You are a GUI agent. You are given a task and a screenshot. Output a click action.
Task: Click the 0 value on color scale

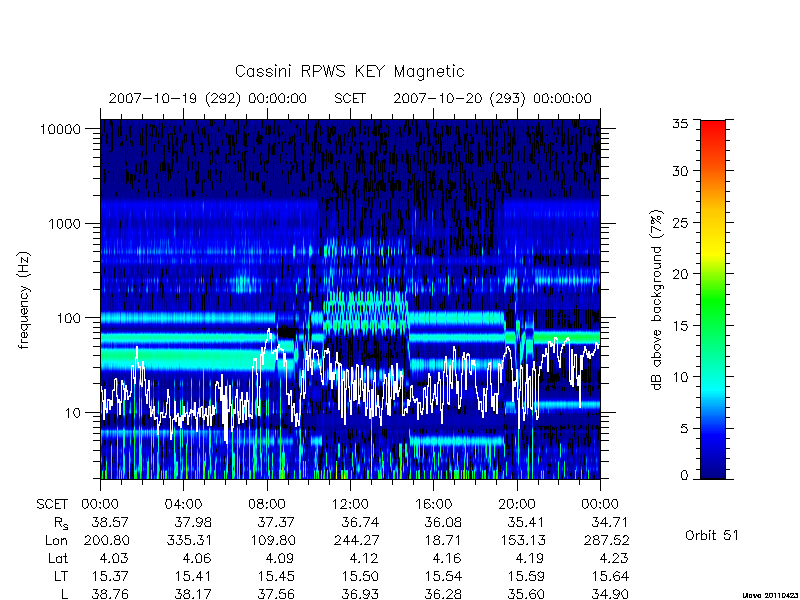pyautogui.click(x=684, y=476)
